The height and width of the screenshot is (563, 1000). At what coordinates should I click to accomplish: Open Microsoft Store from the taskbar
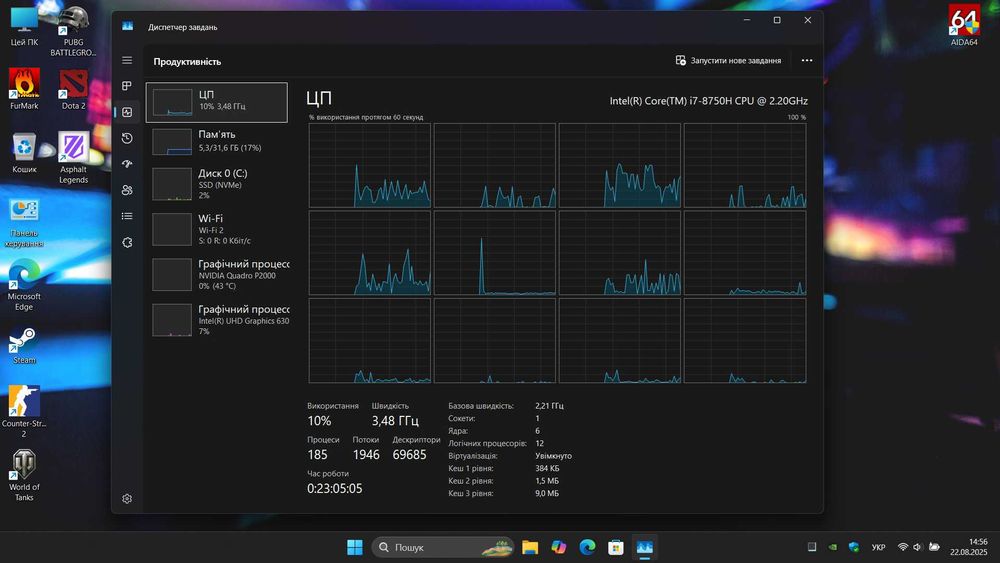(615, 547)
